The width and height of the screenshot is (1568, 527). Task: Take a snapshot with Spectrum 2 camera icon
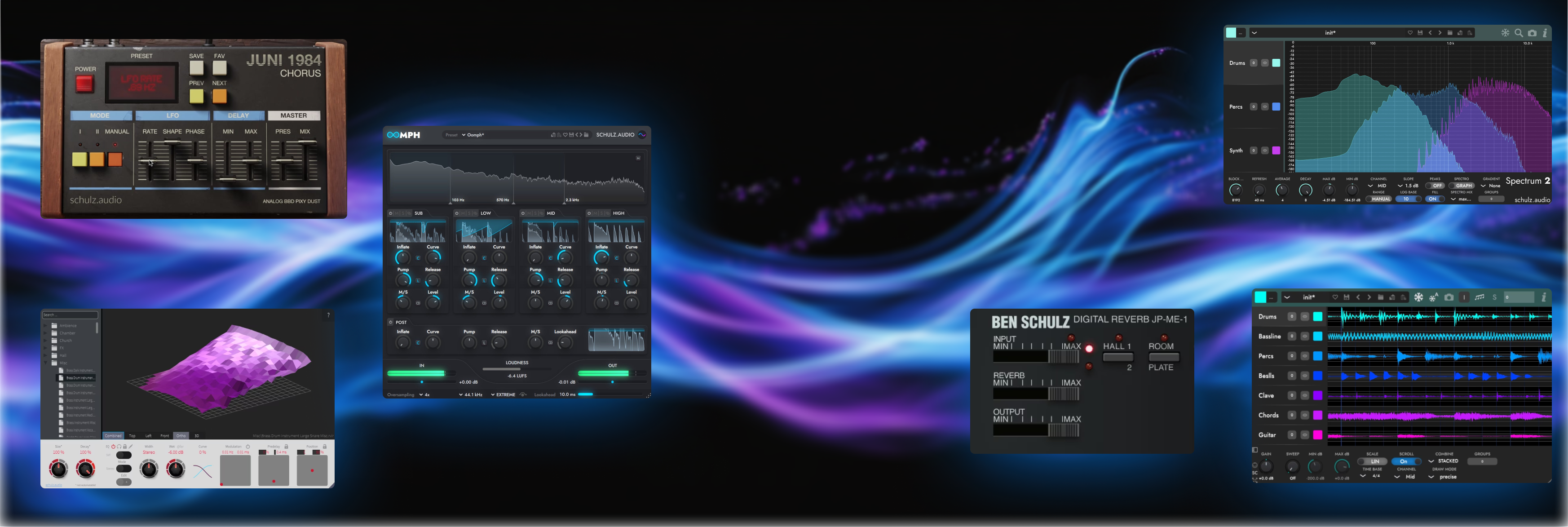[x=1532, y=33]
